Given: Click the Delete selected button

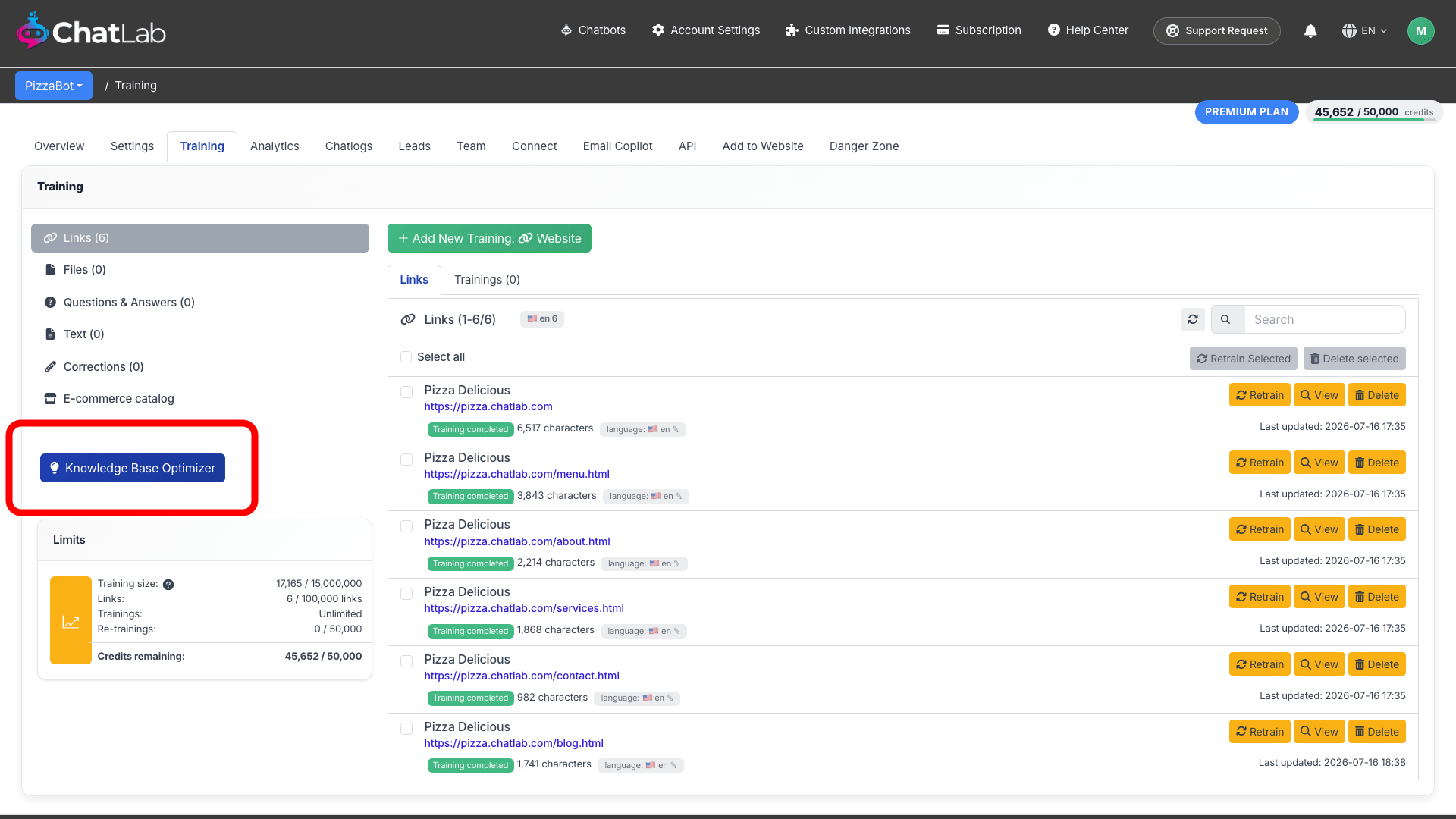Looking at the screenshot, I should [x=1354, y=359].
